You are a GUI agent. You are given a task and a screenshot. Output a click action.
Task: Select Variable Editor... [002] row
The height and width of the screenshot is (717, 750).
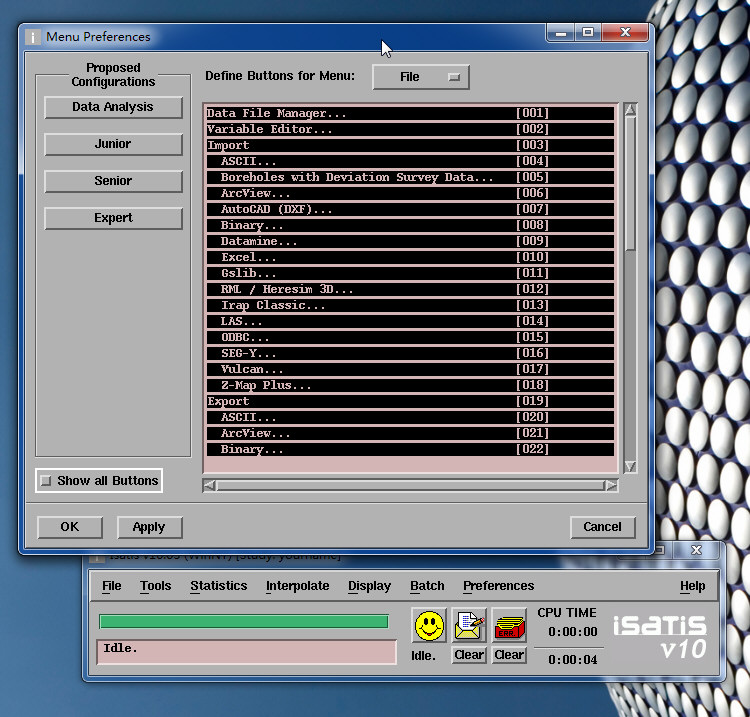pyautogui.click(x=410, y=129)
